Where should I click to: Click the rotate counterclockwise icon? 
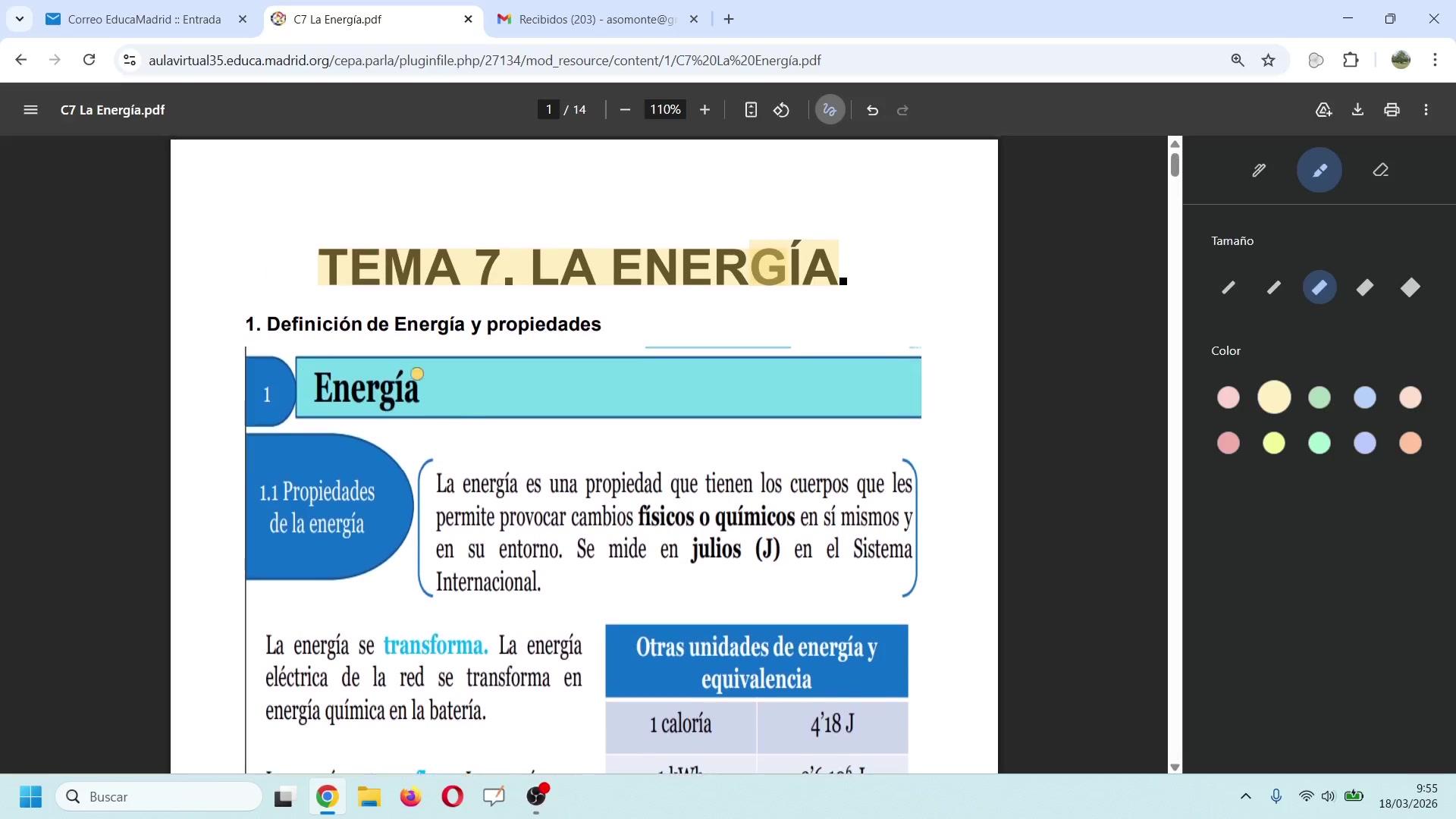pyautogui.click(x=781, y=110)
